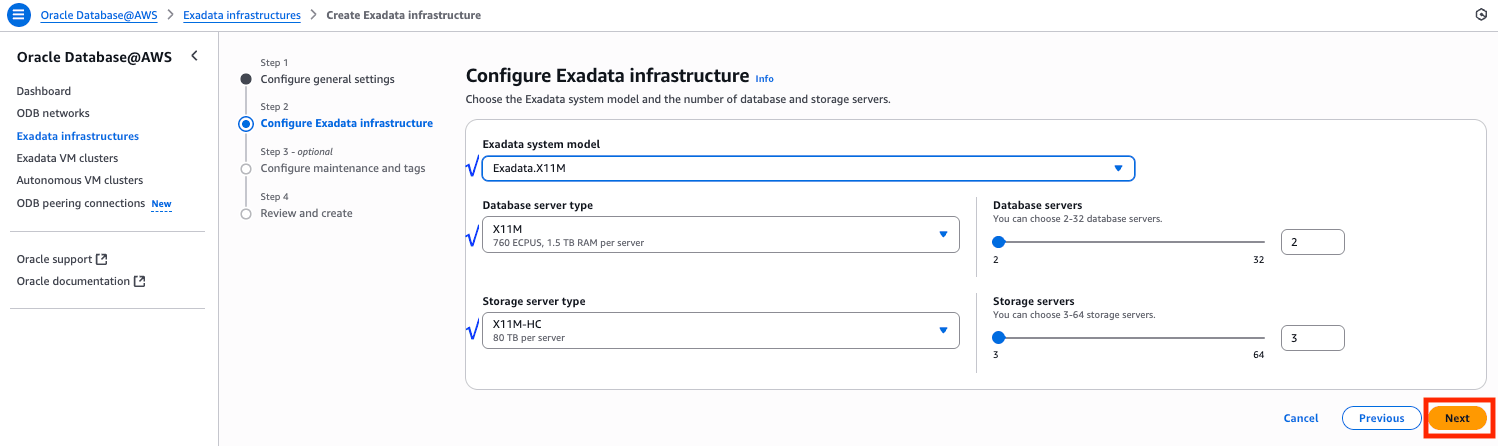The image size is (1498, 446).
Task: Click the Previous button
Action: pyautogui.click(x=1381, y=418)
